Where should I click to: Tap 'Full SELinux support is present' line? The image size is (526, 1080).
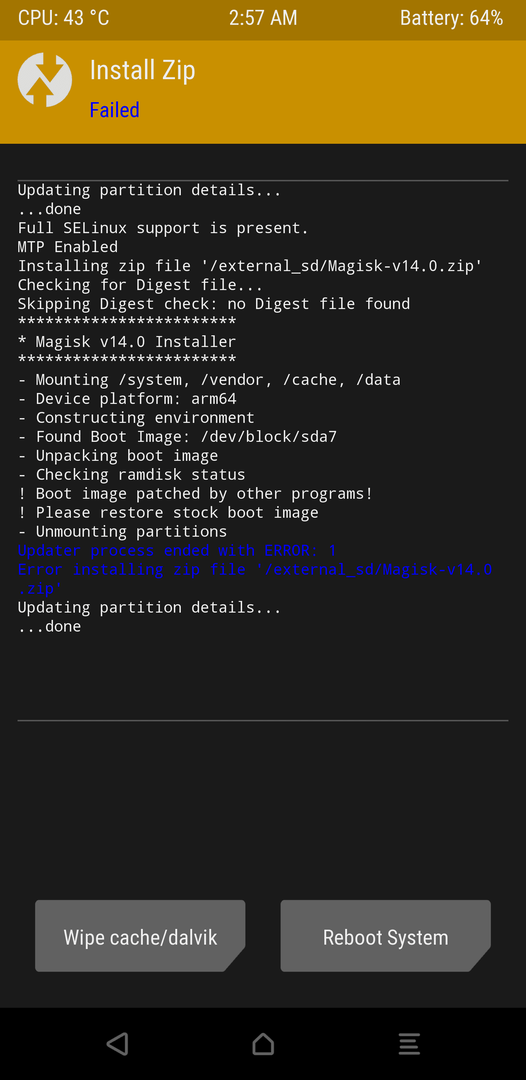163,228
